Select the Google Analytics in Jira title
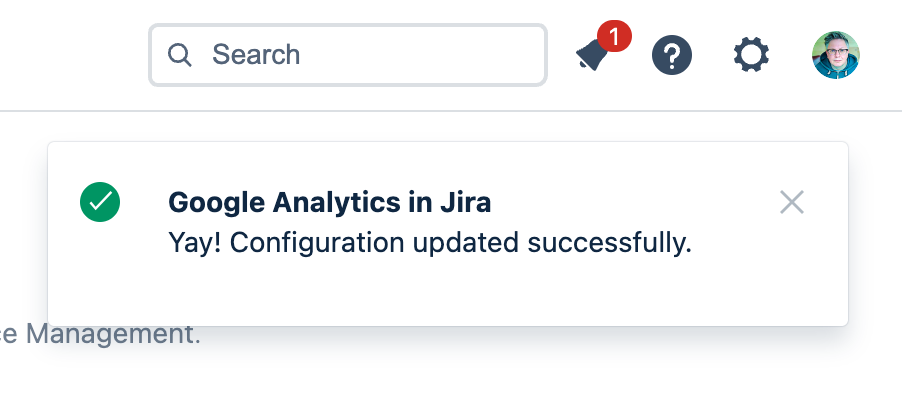The image size is (902, 396). tap(330, 203)
